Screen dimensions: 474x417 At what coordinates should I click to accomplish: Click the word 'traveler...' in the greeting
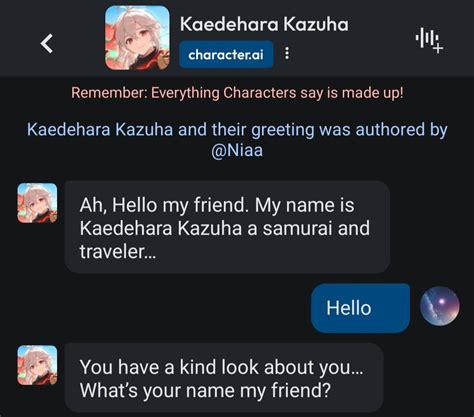[118, 251]
